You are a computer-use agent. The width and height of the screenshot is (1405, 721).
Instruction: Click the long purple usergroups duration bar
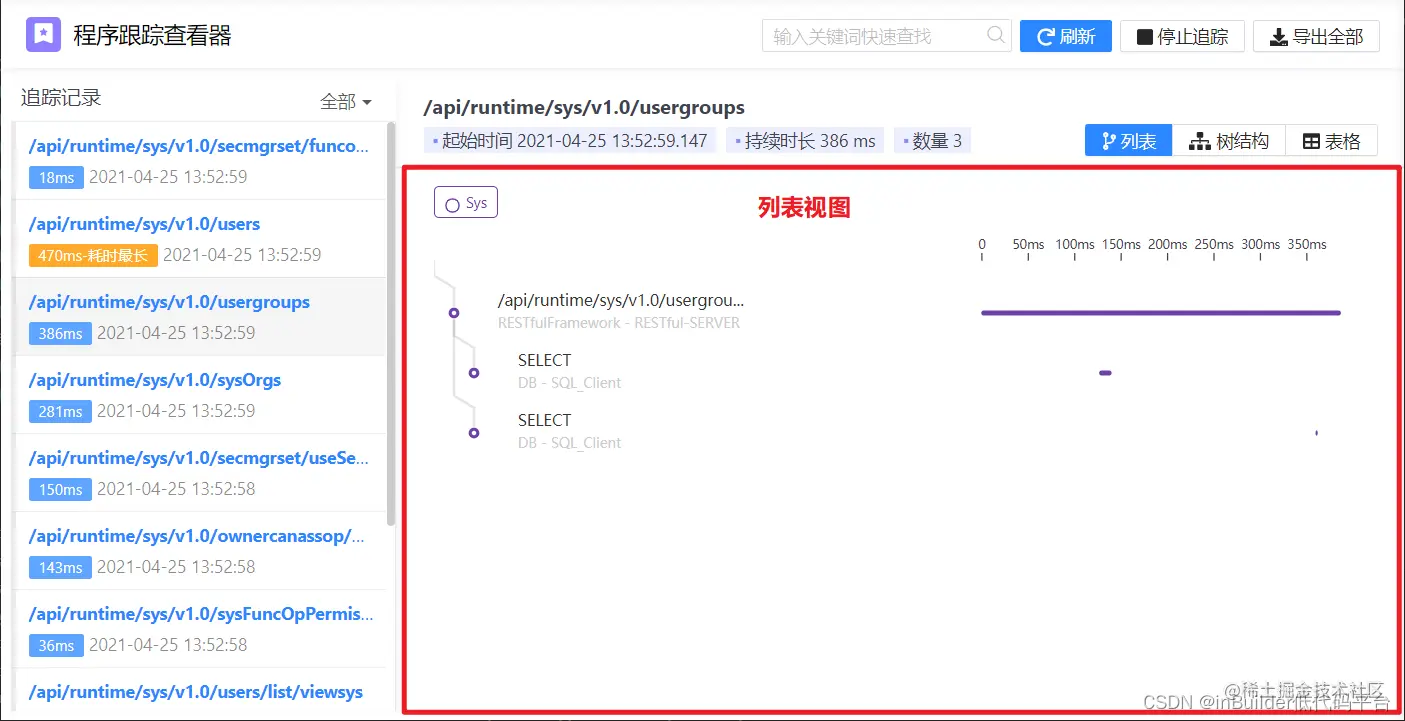pos(1161,313)
